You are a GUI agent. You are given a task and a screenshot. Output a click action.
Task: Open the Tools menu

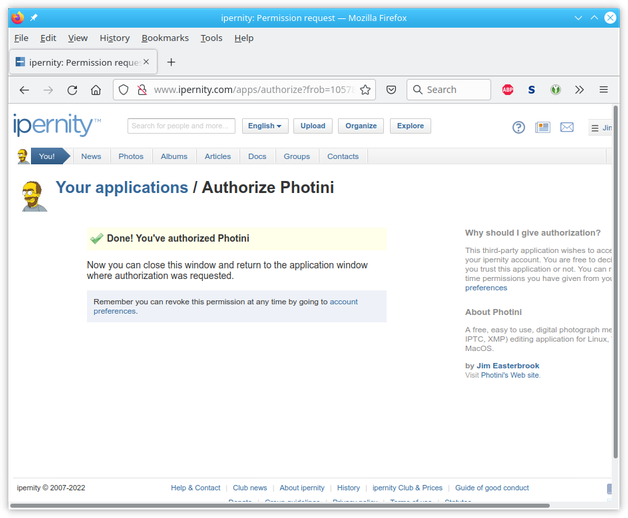tap(211, 38)
